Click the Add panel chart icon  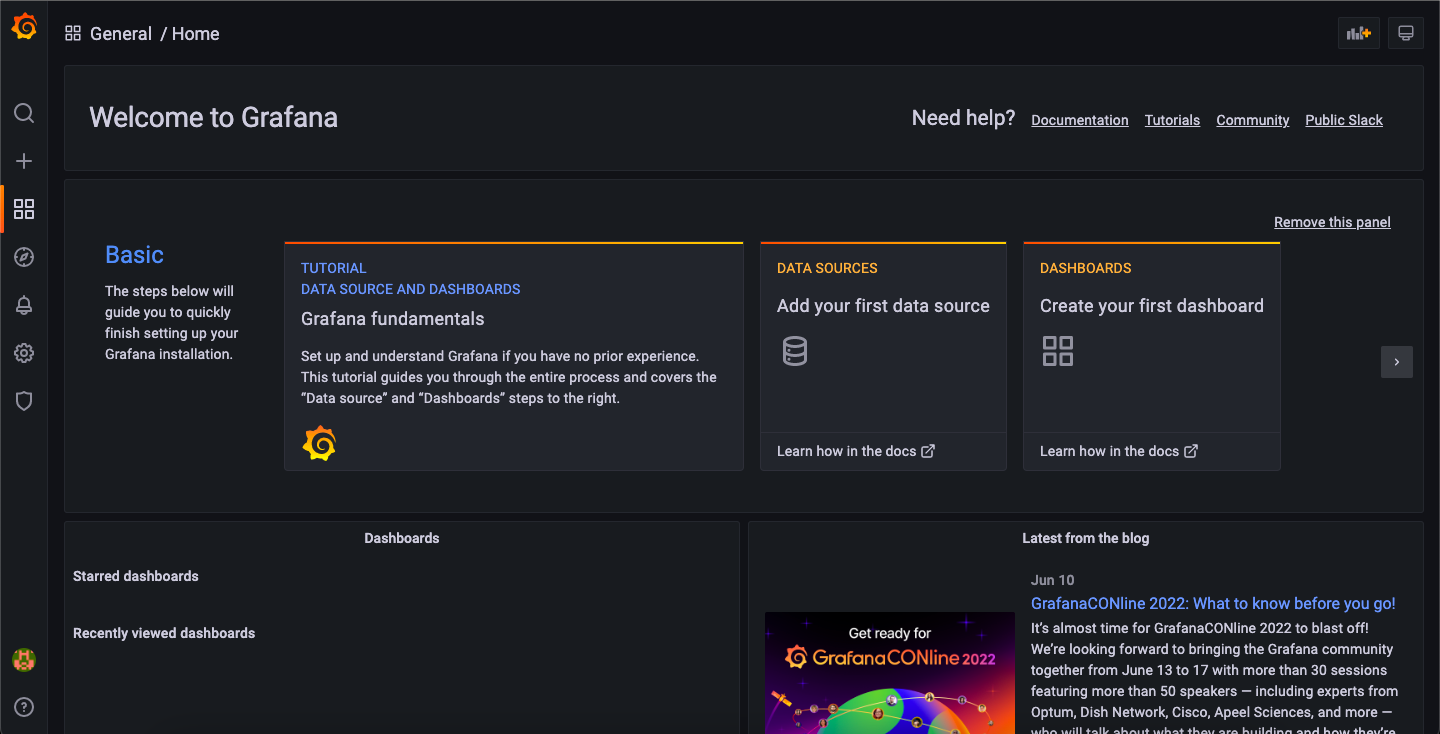coord(1359,33)
